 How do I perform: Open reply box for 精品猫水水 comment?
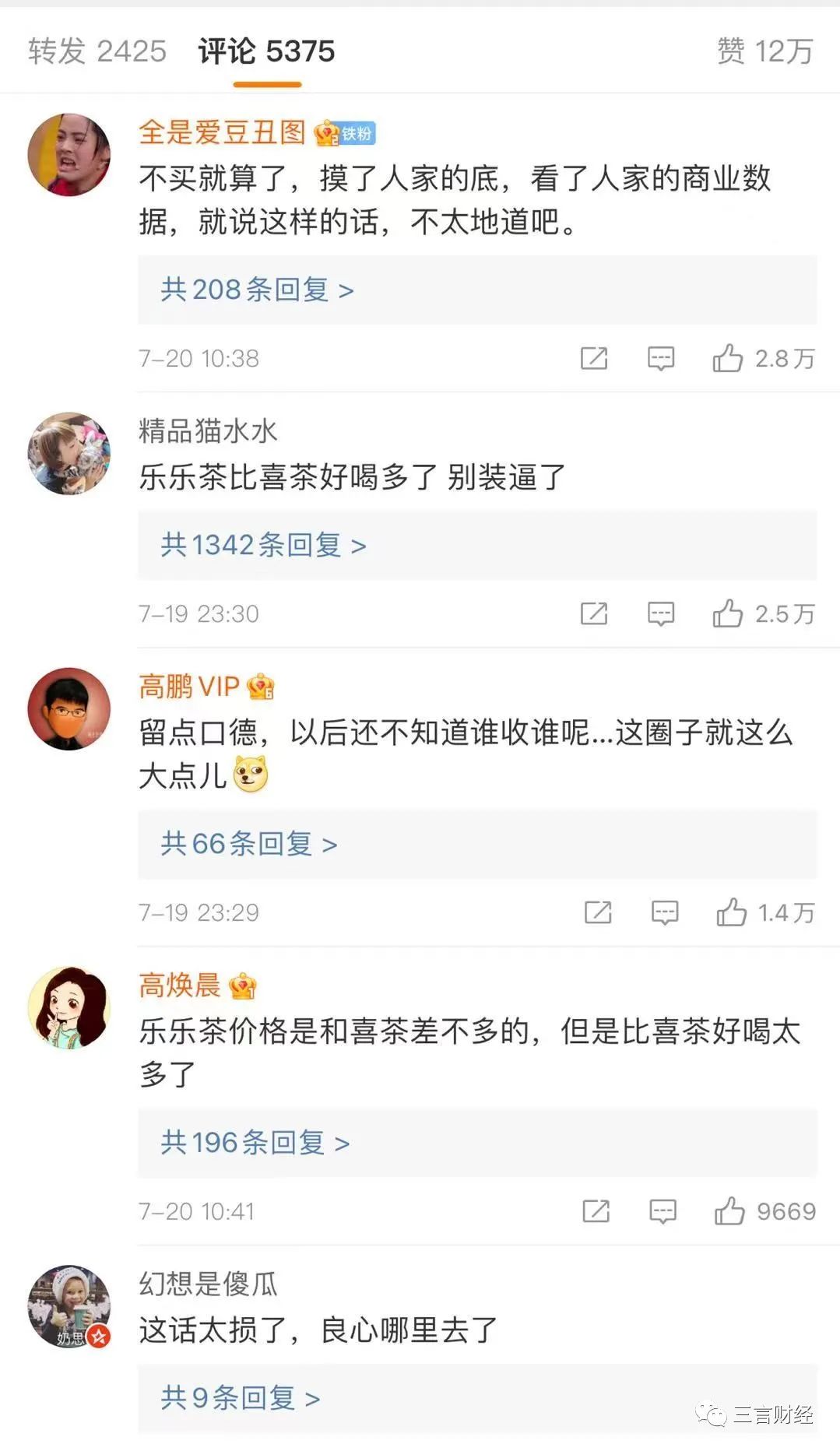661,613
